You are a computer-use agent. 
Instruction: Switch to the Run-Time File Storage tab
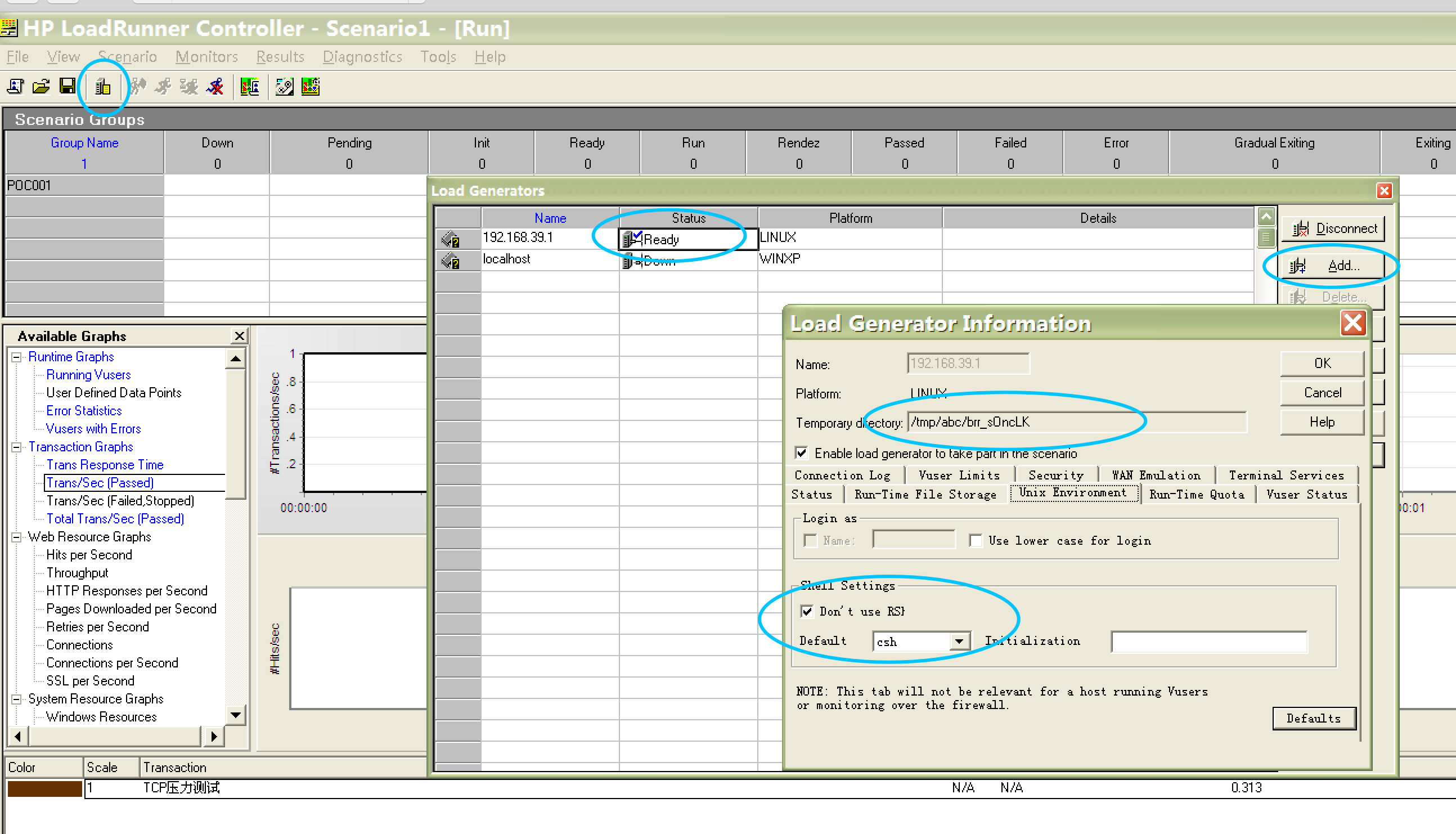pos(925,494)
